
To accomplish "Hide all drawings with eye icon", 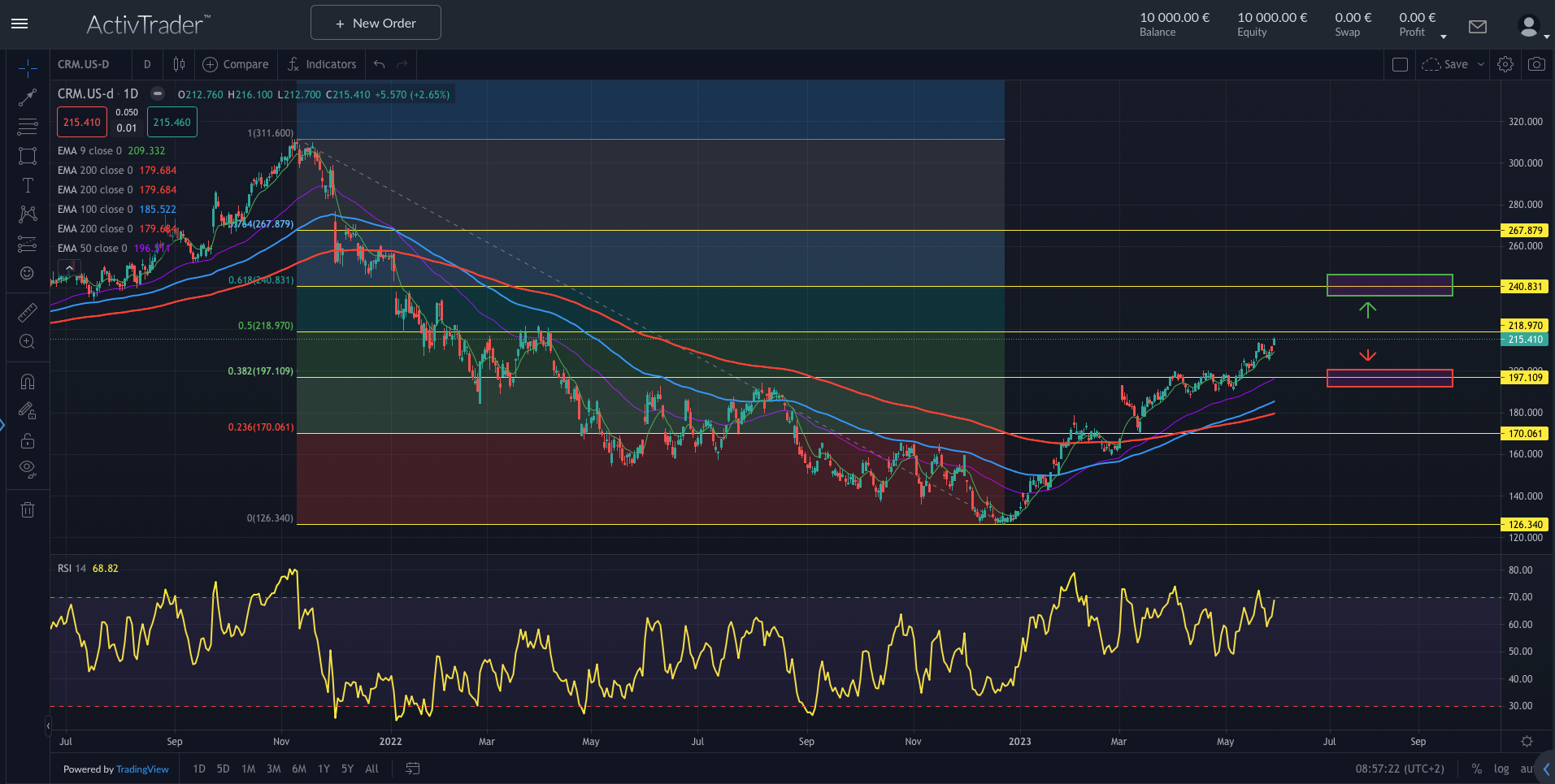I will pyautogui.click(x=28, y=468).
